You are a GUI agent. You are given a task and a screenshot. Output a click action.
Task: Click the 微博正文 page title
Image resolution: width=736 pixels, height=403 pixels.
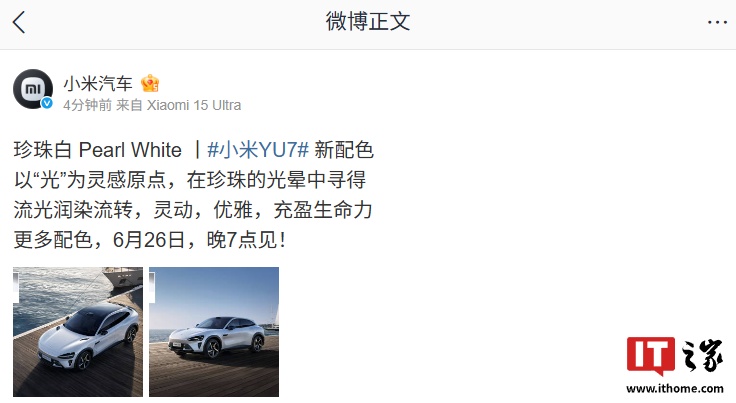(368, 22)
